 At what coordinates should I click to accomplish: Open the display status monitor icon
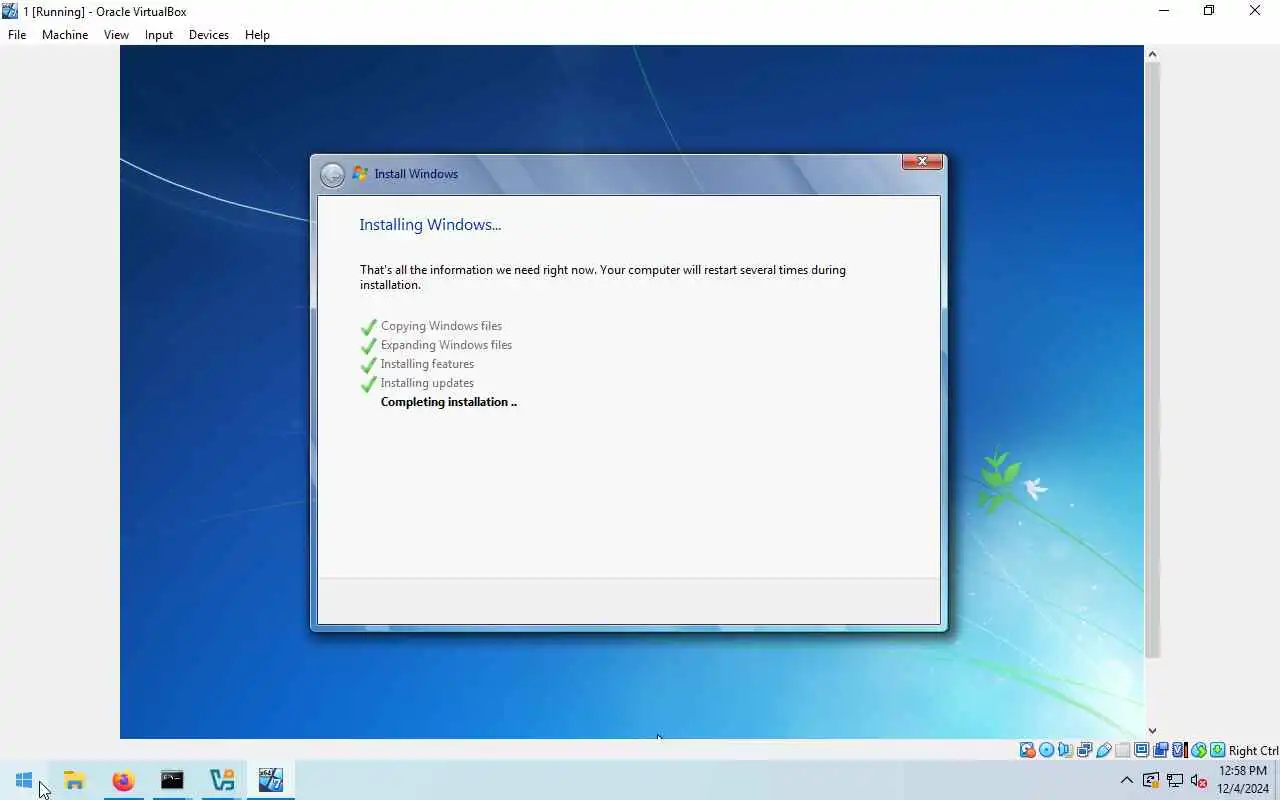click(1141, 750)
